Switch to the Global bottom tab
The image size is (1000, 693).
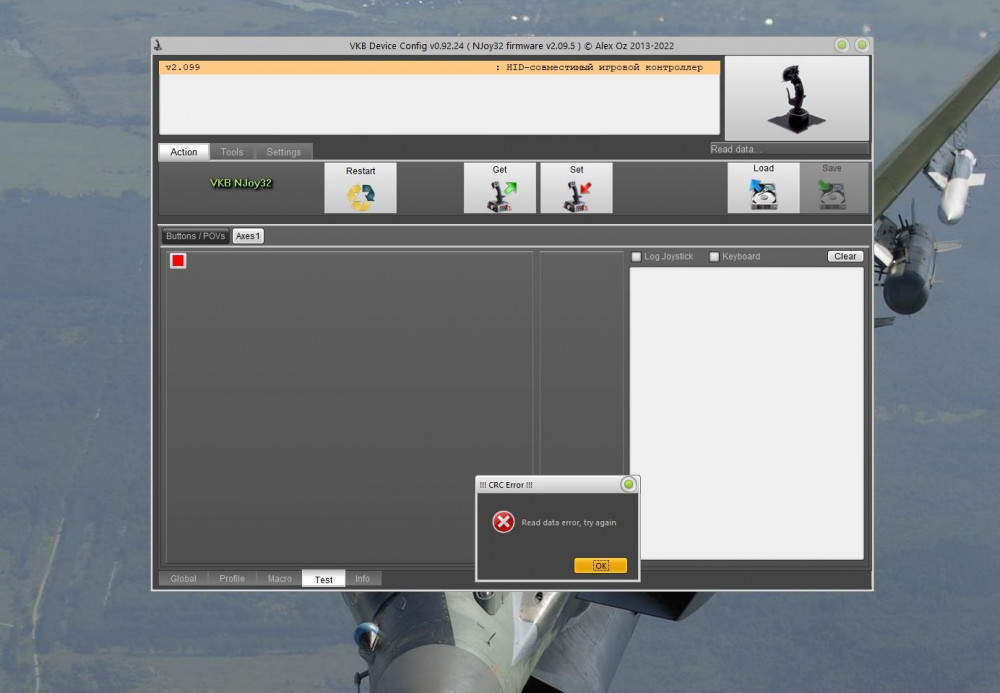click(183, 578)
